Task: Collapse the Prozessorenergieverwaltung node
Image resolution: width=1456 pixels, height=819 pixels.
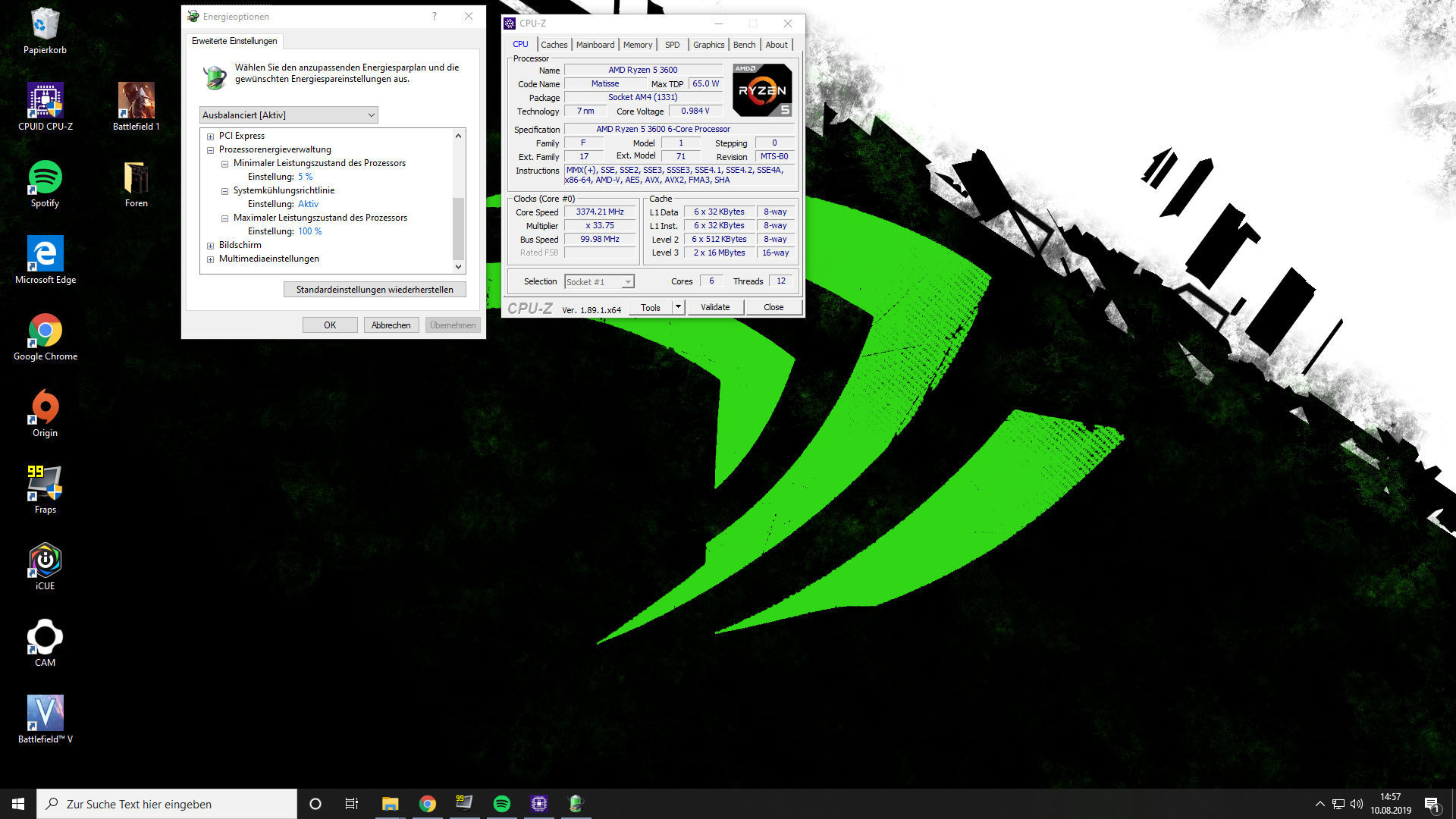Action: click(211, 150)
